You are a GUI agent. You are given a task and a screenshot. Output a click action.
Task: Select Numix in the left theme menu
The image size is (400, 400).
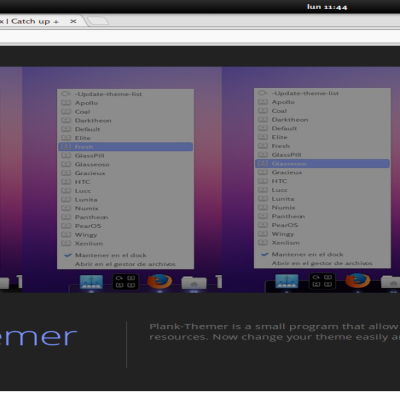(x=125, y=208)
